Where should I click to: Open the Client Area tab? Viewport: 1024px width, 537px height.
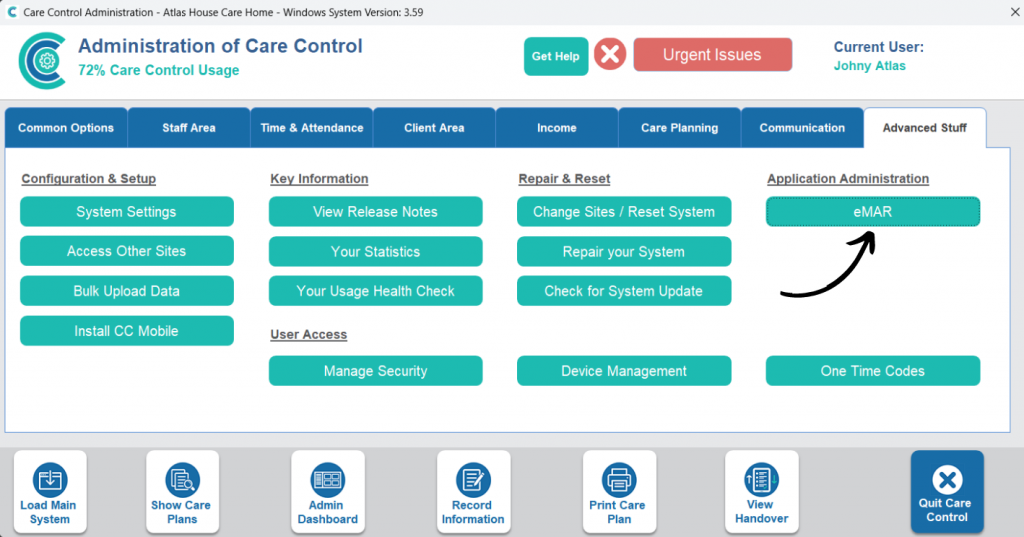[434, 127]
